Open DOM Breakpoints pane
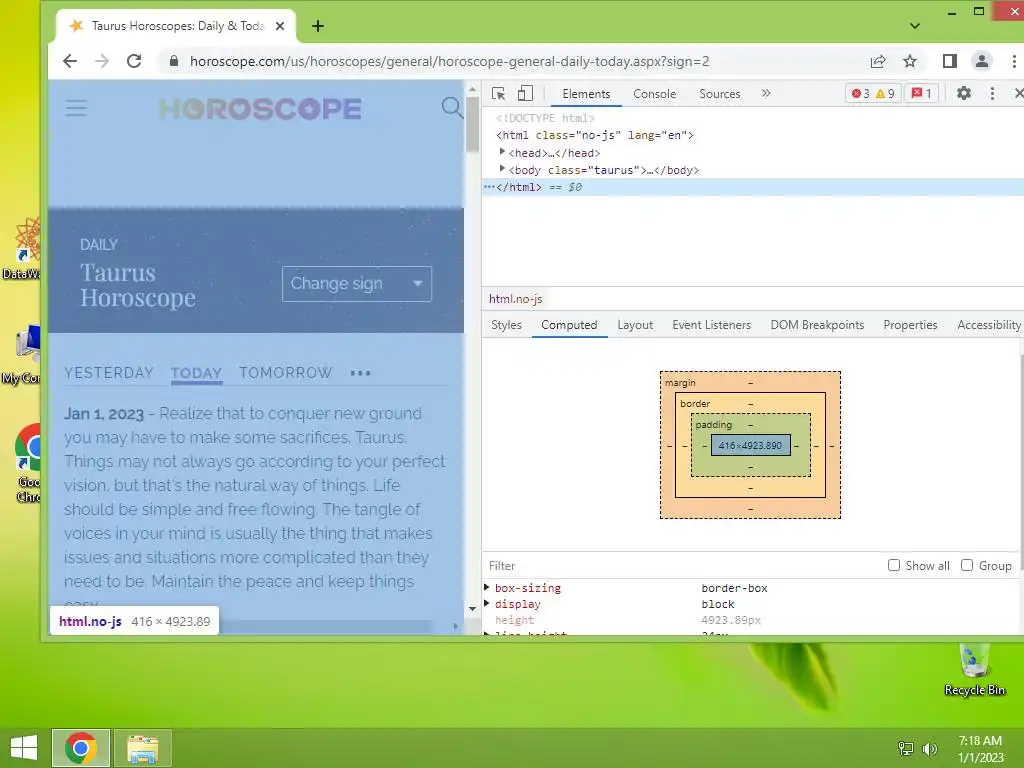The width and height of the screenshot is (1024, 768). coord(817,325)
